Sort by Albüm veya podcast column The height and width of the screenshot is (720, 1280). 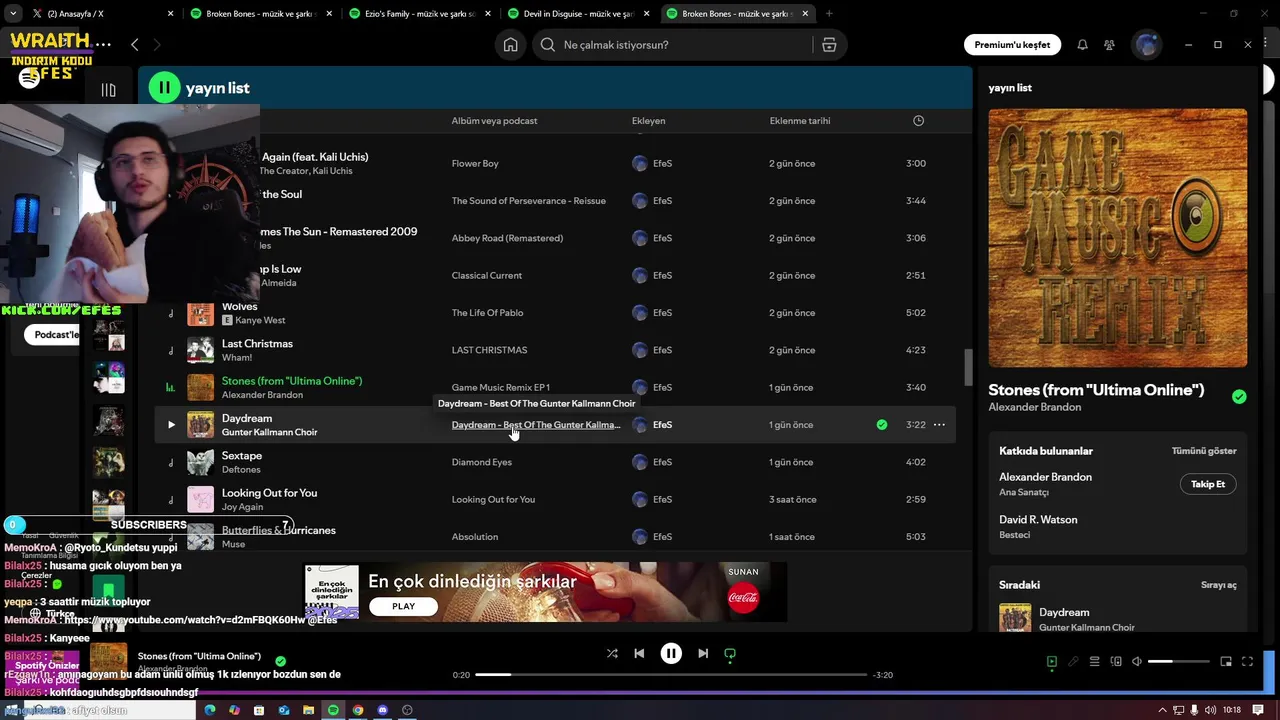(494, 121)
